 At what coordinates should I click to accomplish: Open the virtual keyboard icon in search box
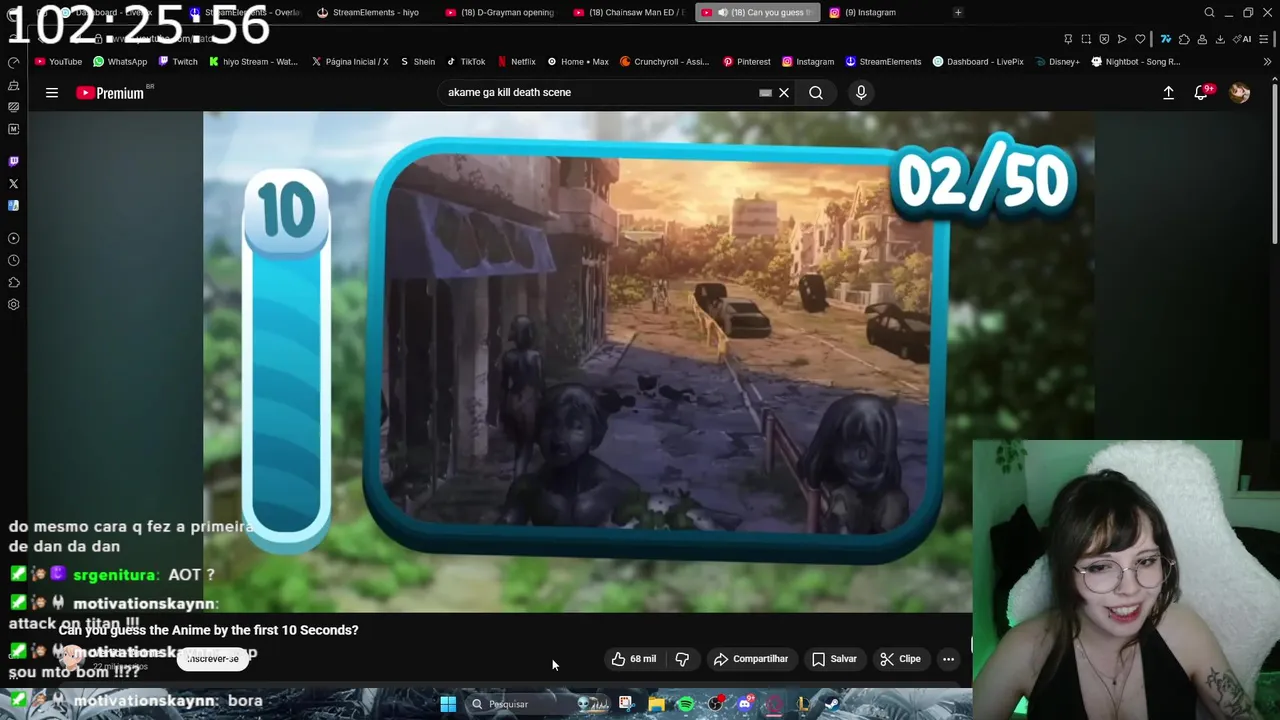pyautogui.click(x=765, y=93)
